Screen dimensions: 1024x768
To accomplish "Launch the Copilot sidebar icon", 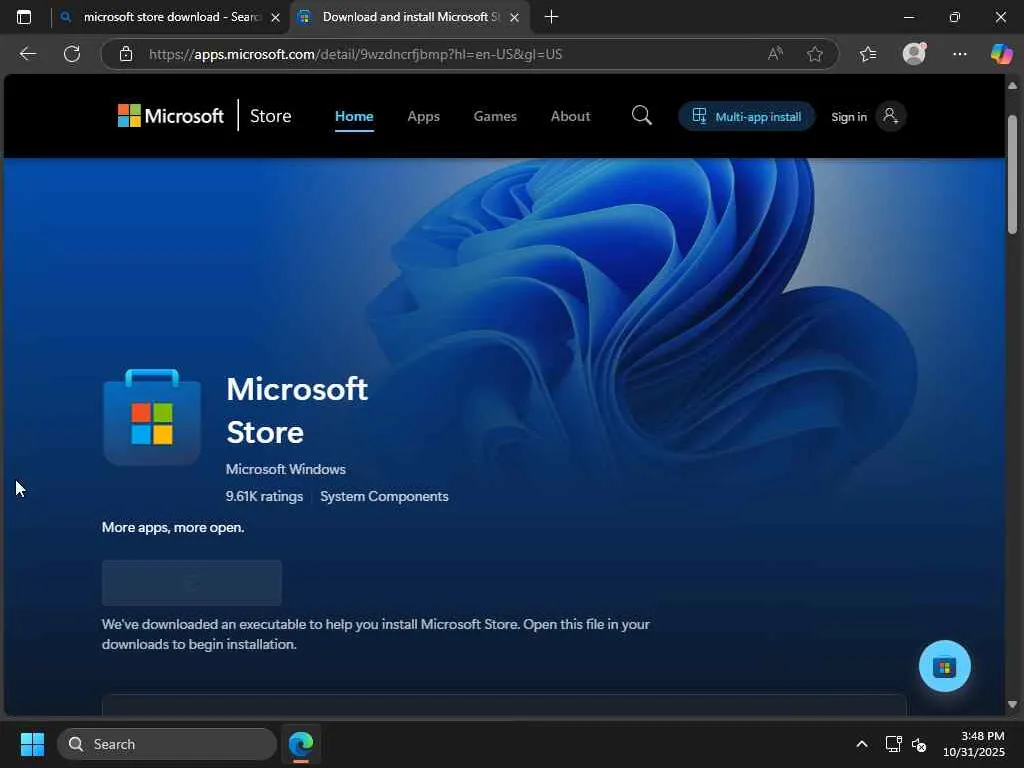I will pos(1001,54).
